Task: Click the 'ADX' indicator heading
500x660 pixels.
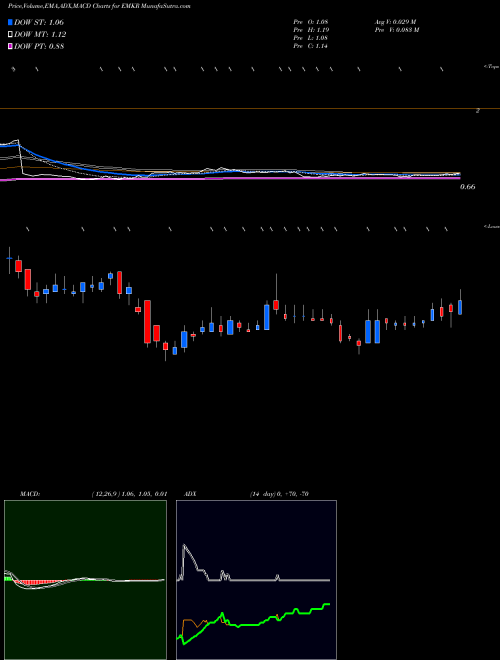Action: 190,494
